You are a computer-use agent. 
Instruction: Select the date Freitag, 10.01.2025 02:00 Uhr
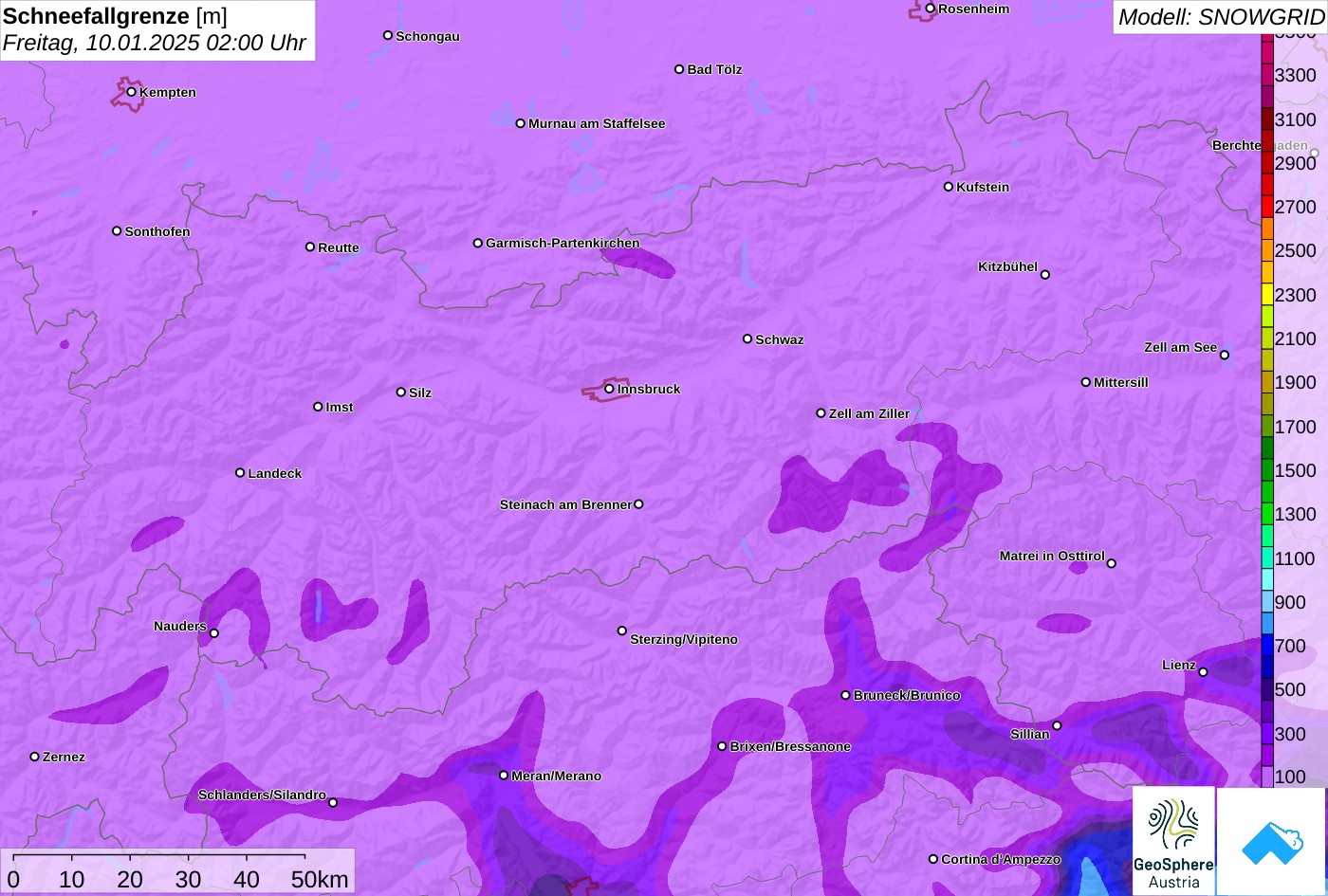coord(155,43)
